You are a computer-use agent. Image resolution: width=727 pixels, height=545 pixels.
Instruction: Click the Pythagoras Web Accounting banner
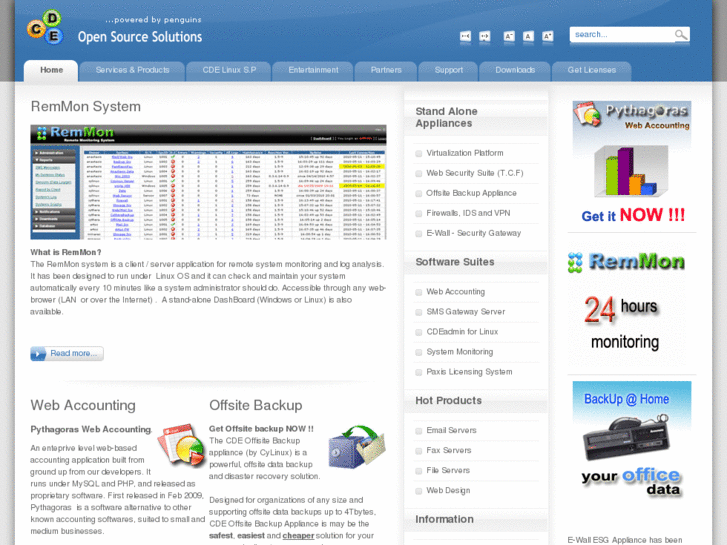tap(631, 163)
